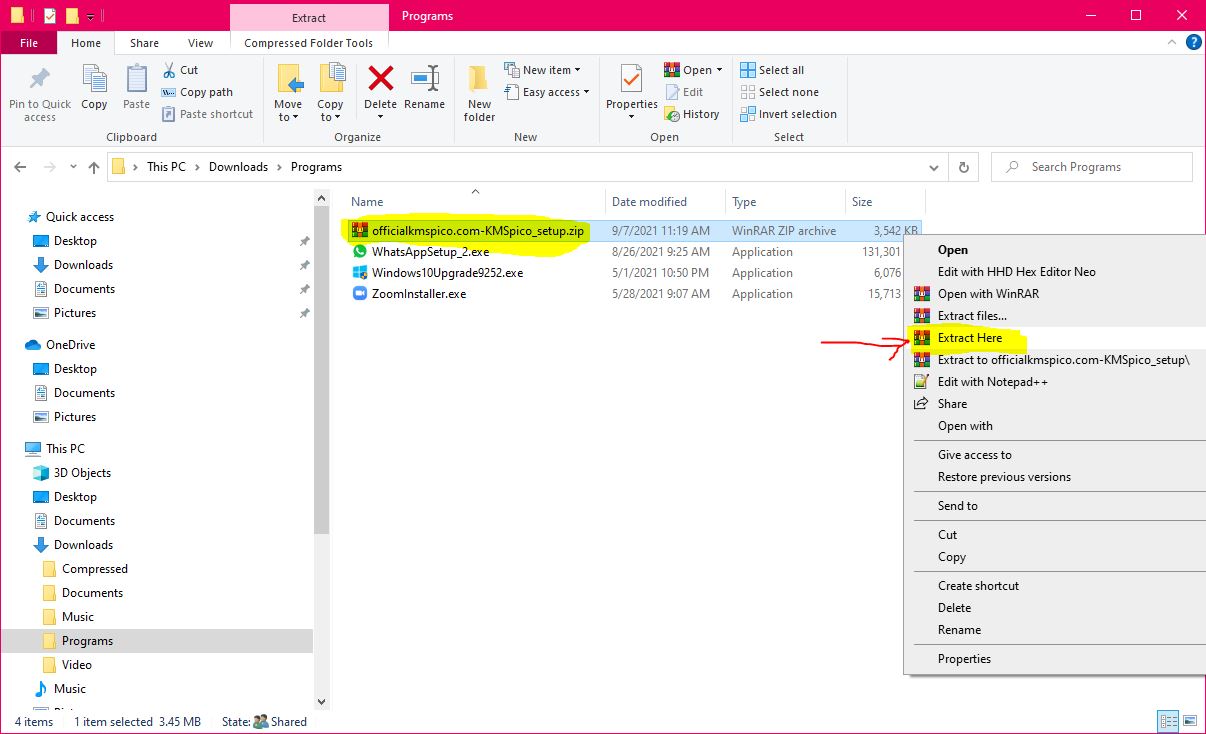Open the New item dropdown
The width and height of the screenshot is (1206, 734).
[x=542, y=70]
